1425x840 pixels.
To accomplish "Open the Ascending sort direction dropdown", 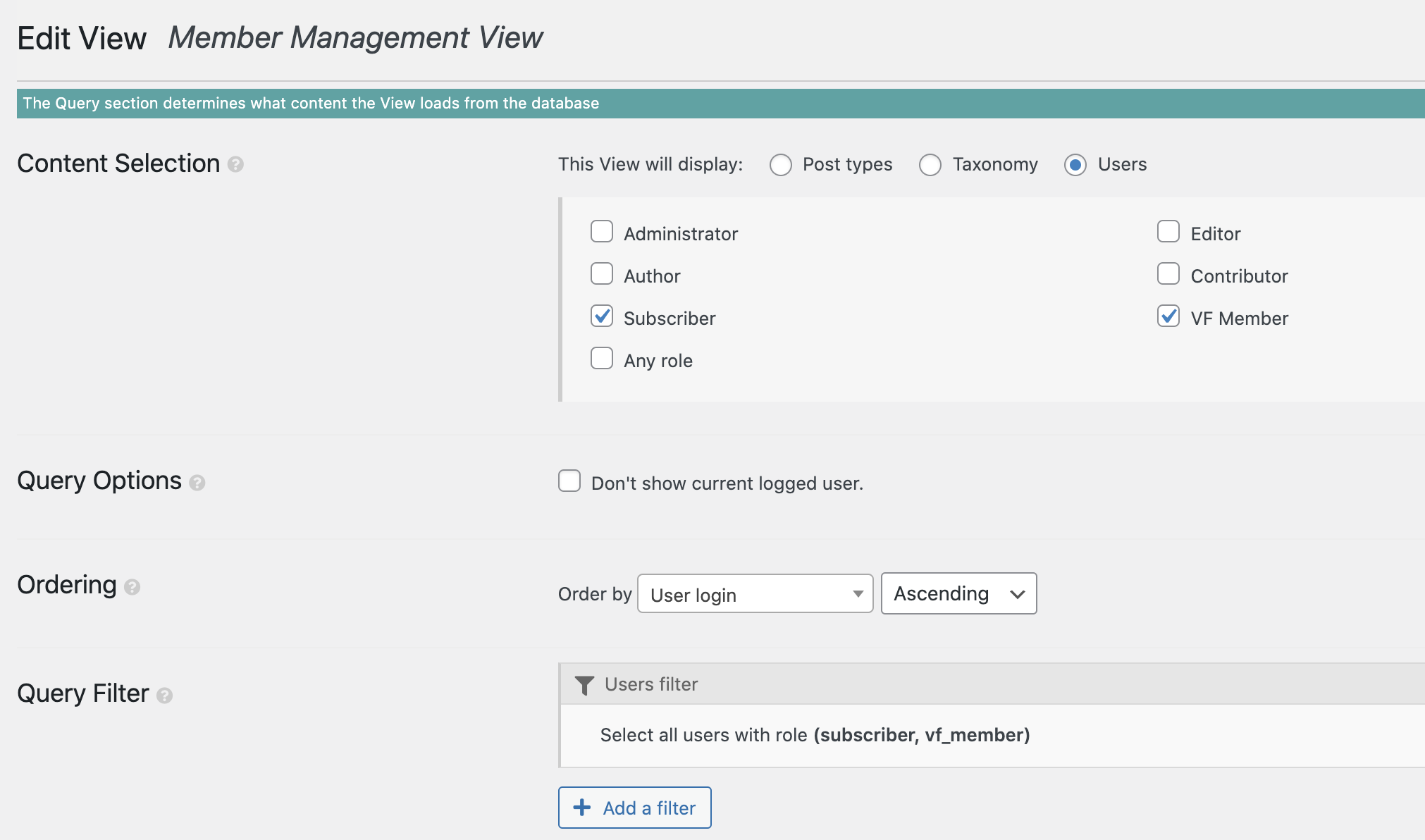I will (959, 593).
